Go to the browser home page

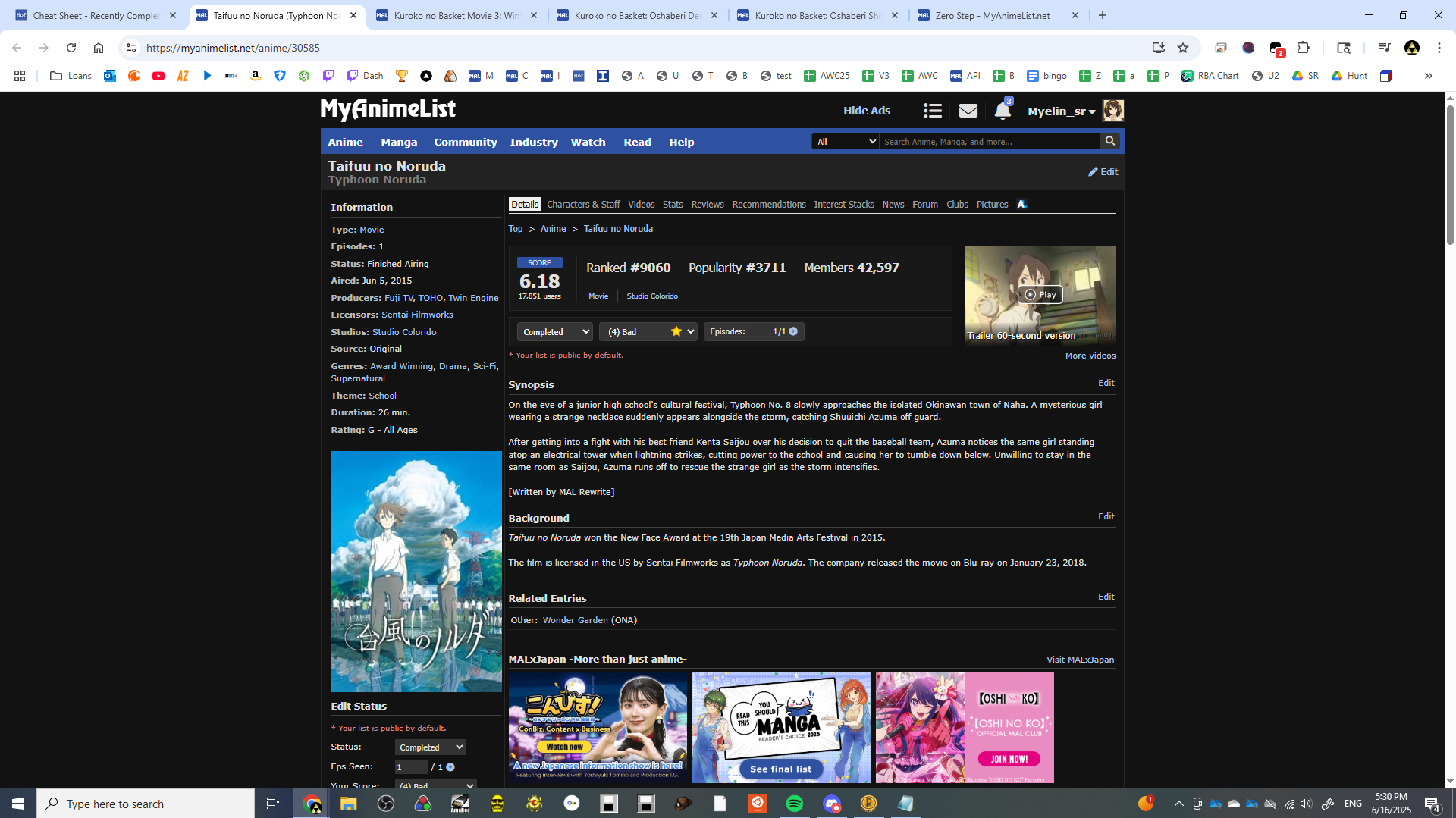[99, 48]
